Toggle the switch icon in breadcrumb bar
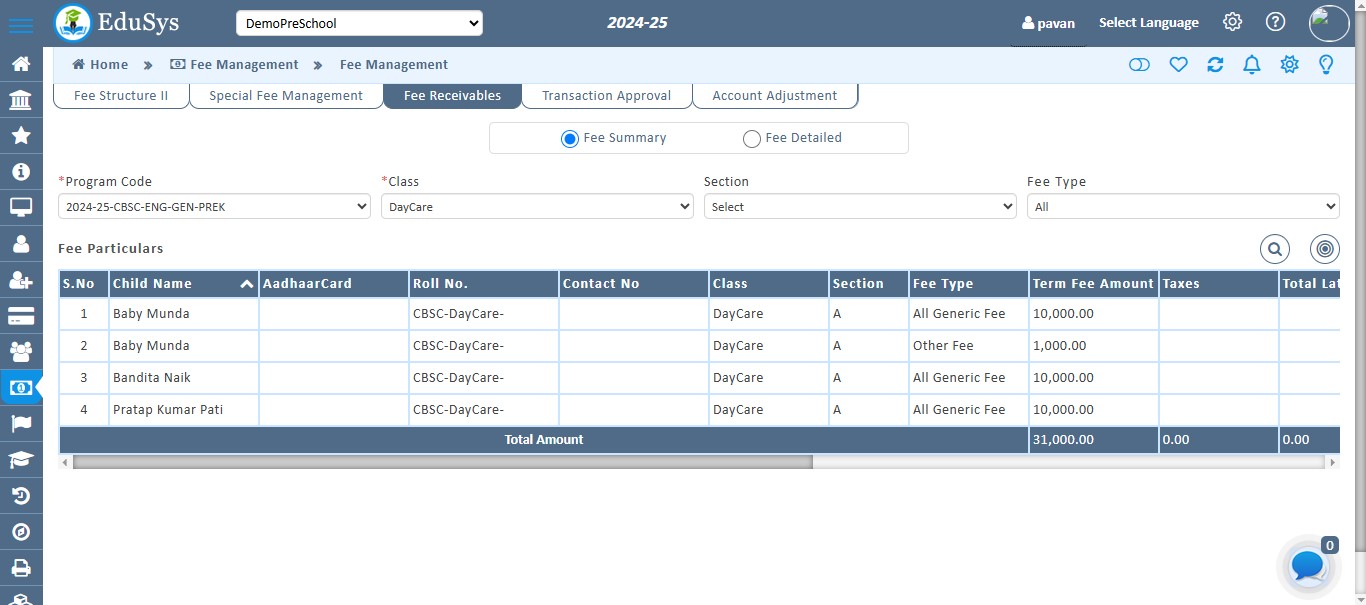 1139,65
